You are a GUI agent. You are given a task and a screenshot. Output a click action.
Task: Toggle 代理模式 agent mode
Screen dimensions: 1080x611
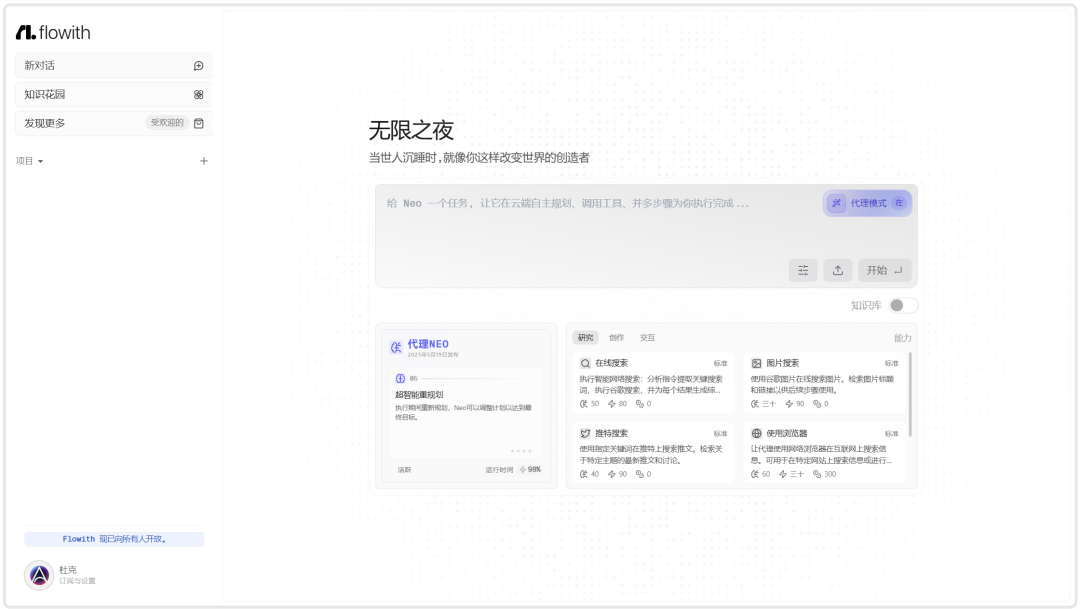coord(867,203)
